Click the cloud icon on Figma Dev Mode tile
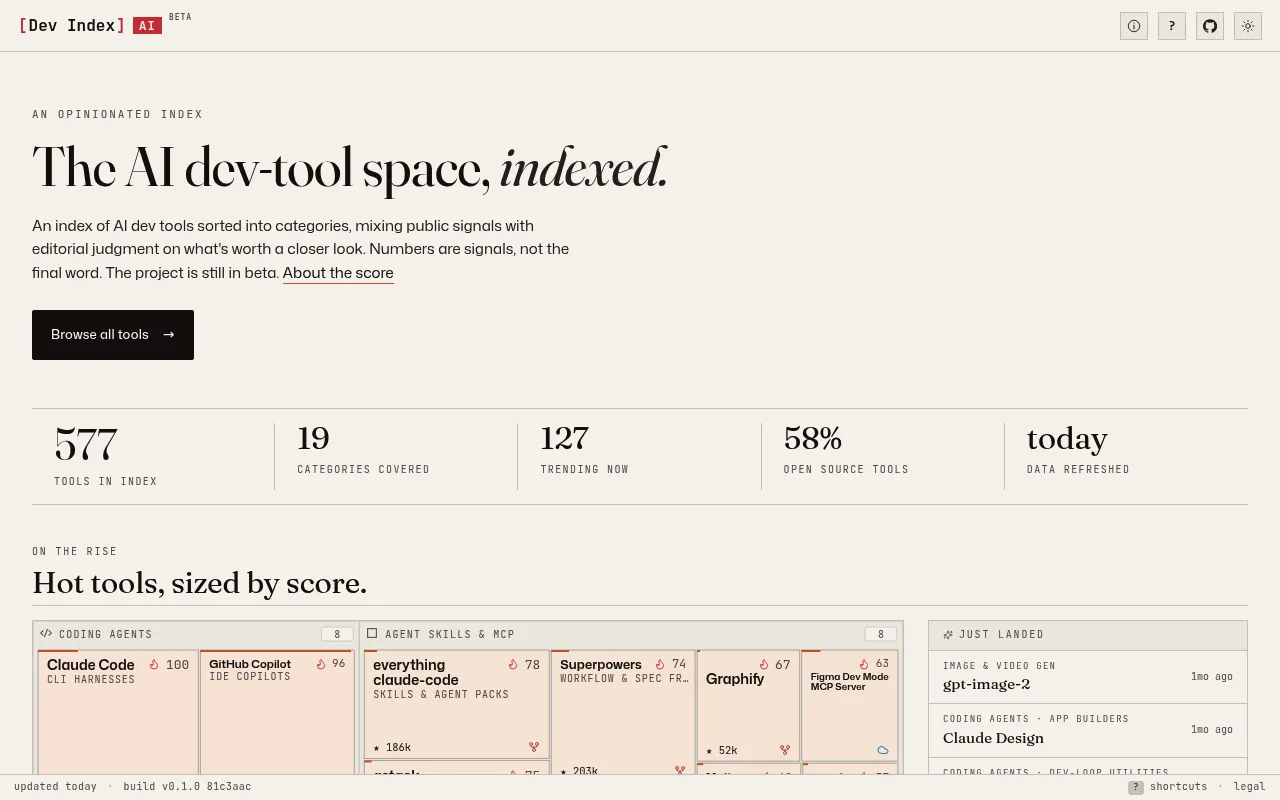The height and width of the screenshot is (800, 1280). coord(883,749)
